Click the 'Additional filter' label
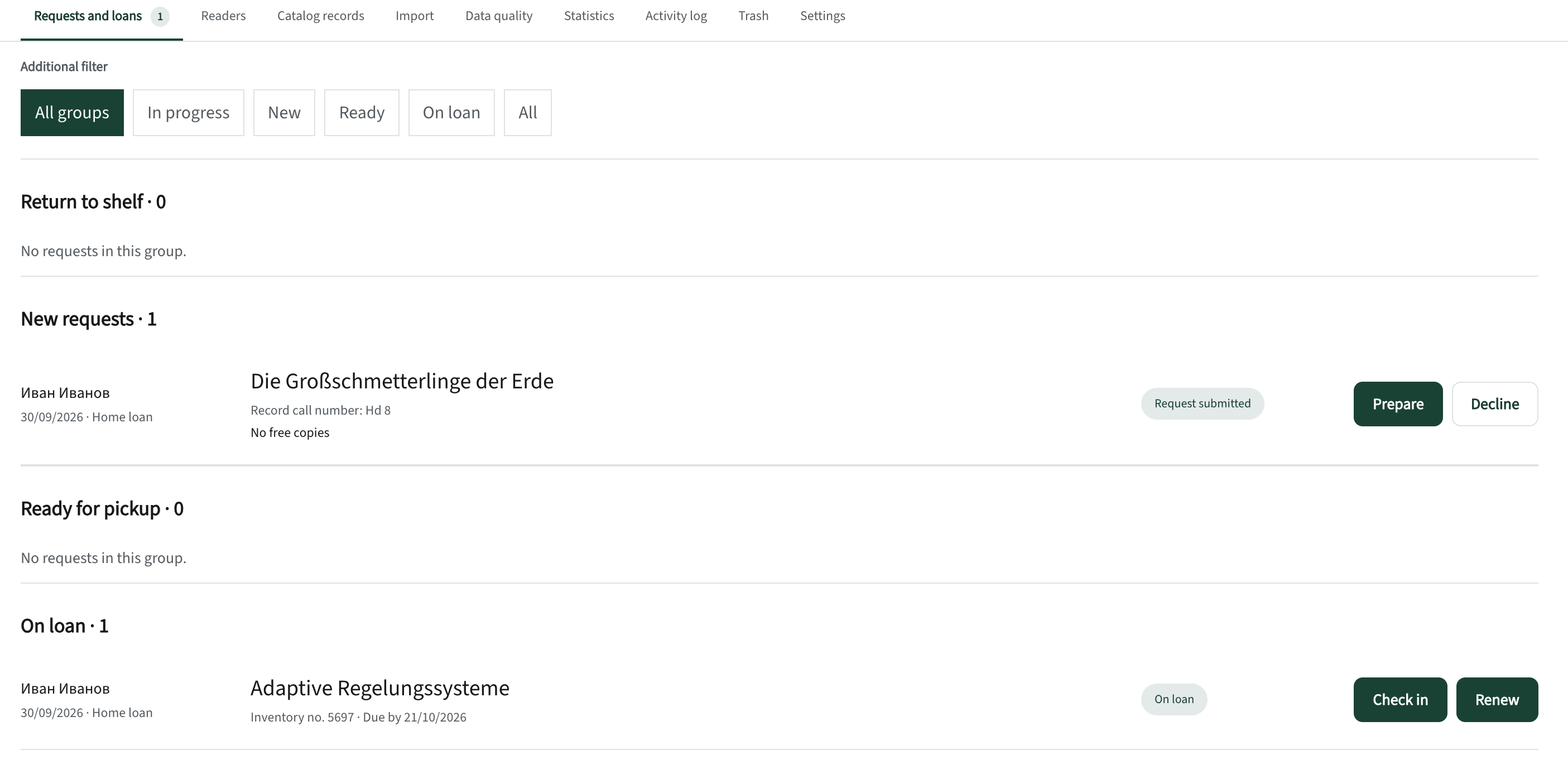 [x=64, y=66]
